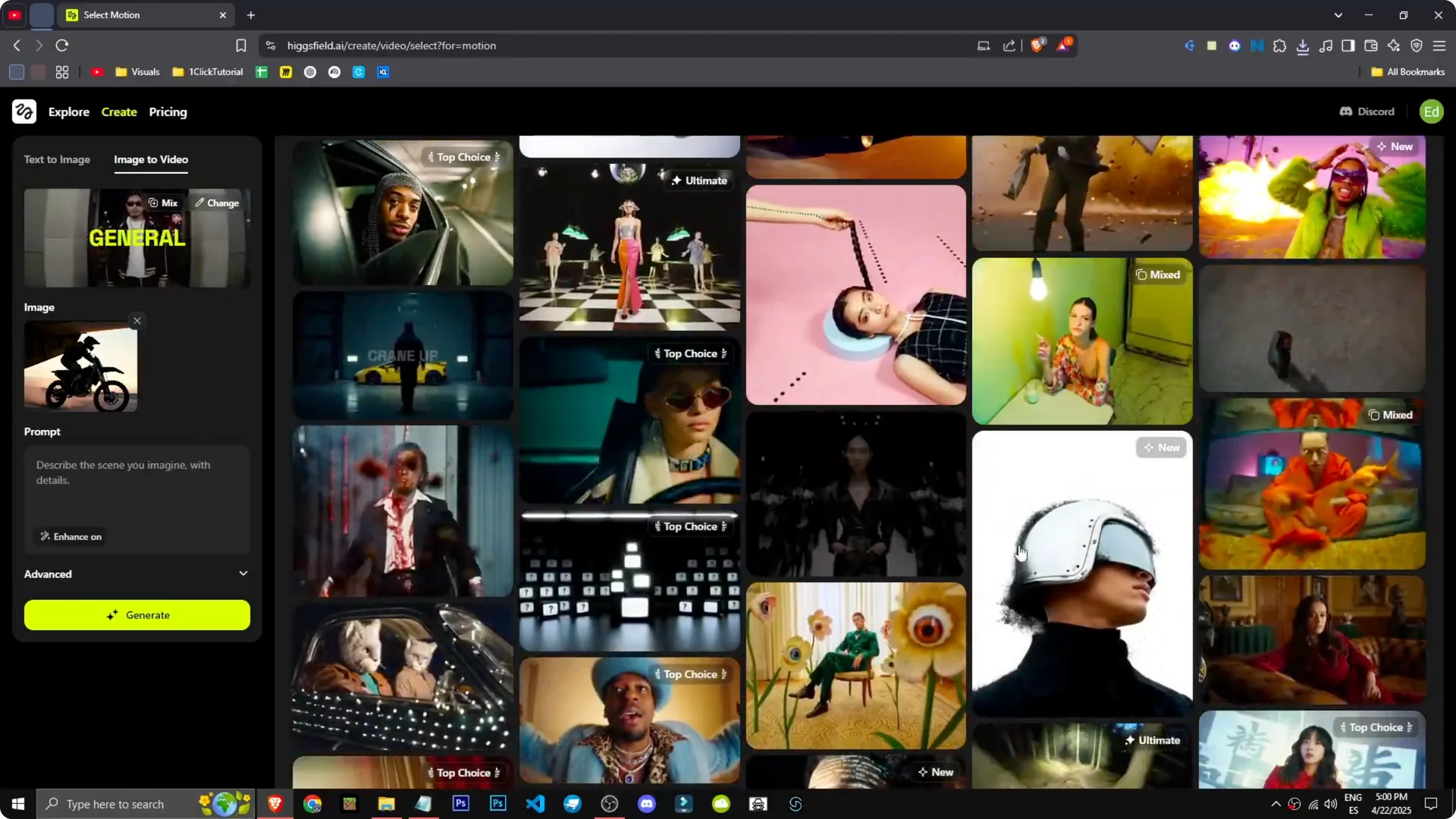Viewport: 1456px width, 819px height.
Task: Open the Discord app from the taskbar
Action: pos(647,804)
